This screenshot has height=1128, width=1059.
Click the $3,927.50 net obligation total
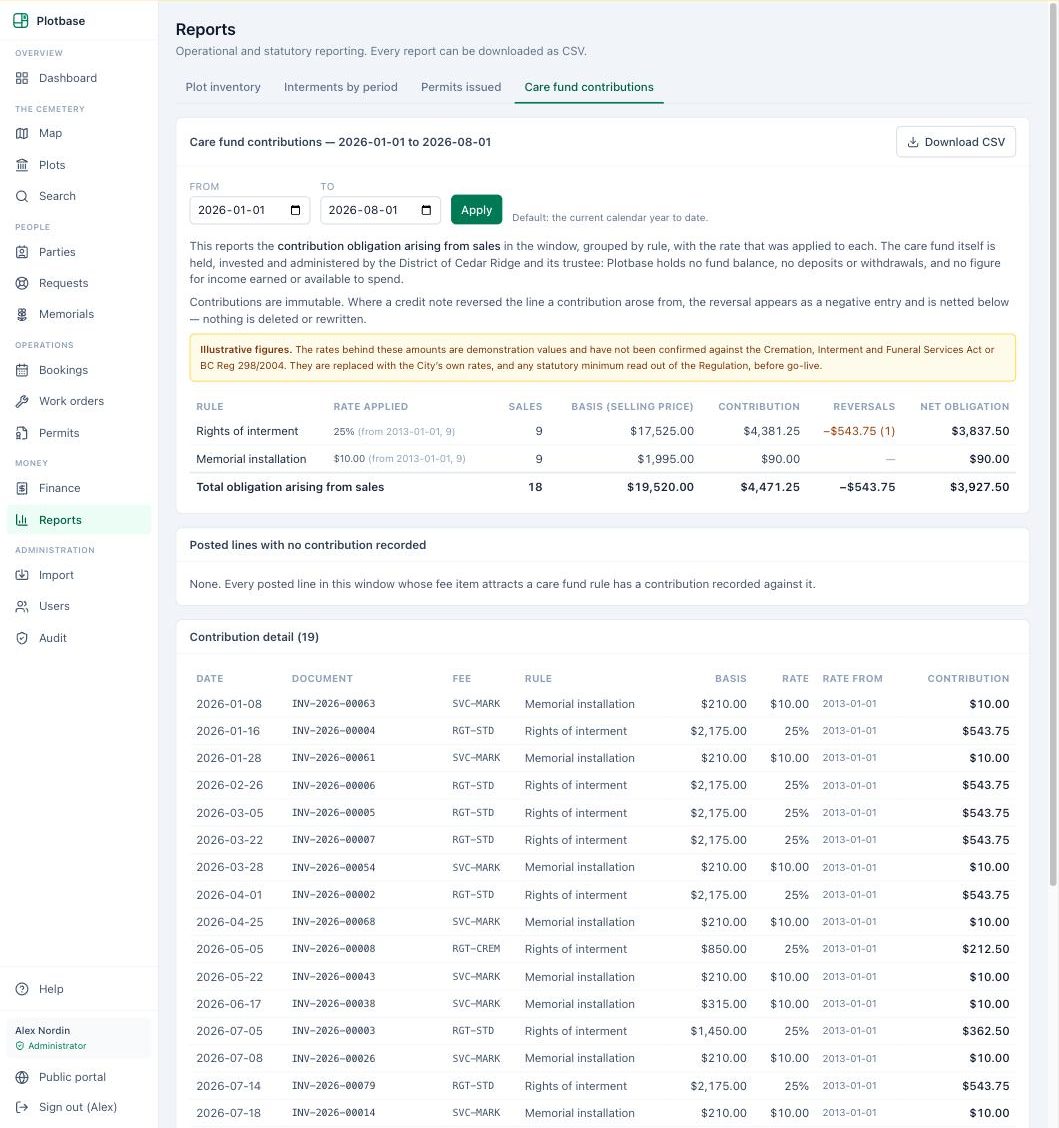tap(979, 487)
